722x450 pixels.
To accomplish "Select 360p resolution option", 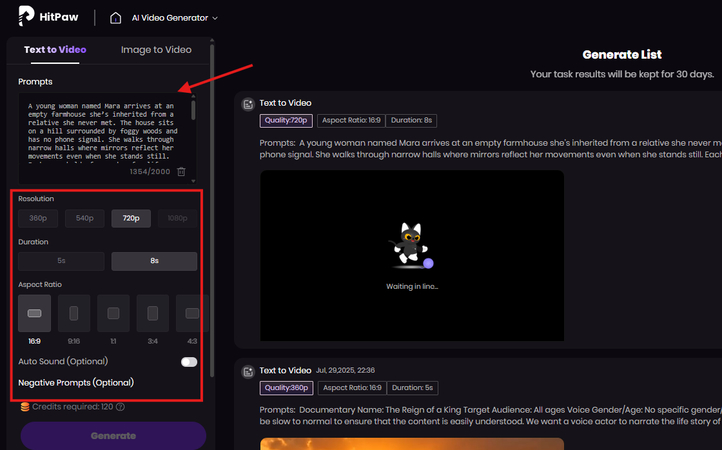I will point(36,218).
